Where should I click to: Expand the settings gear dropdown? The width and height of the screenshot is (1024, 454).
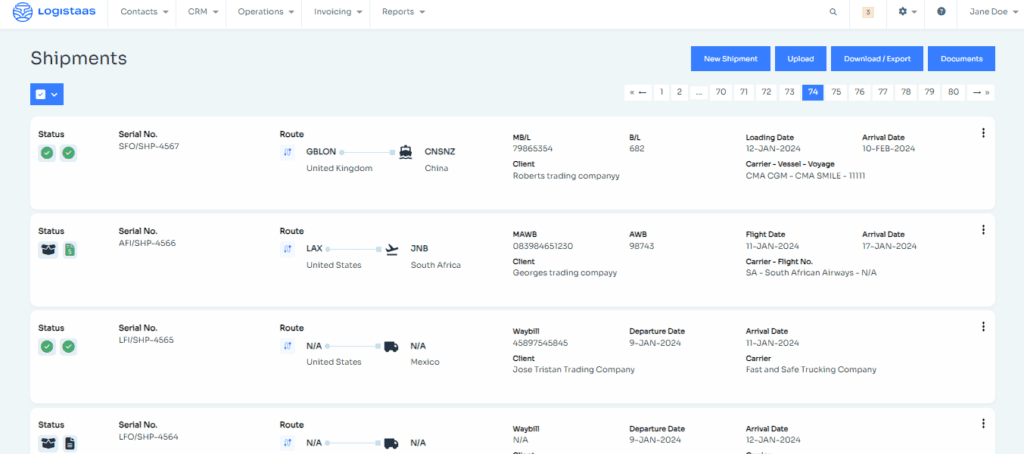click(x=907, y=12)
